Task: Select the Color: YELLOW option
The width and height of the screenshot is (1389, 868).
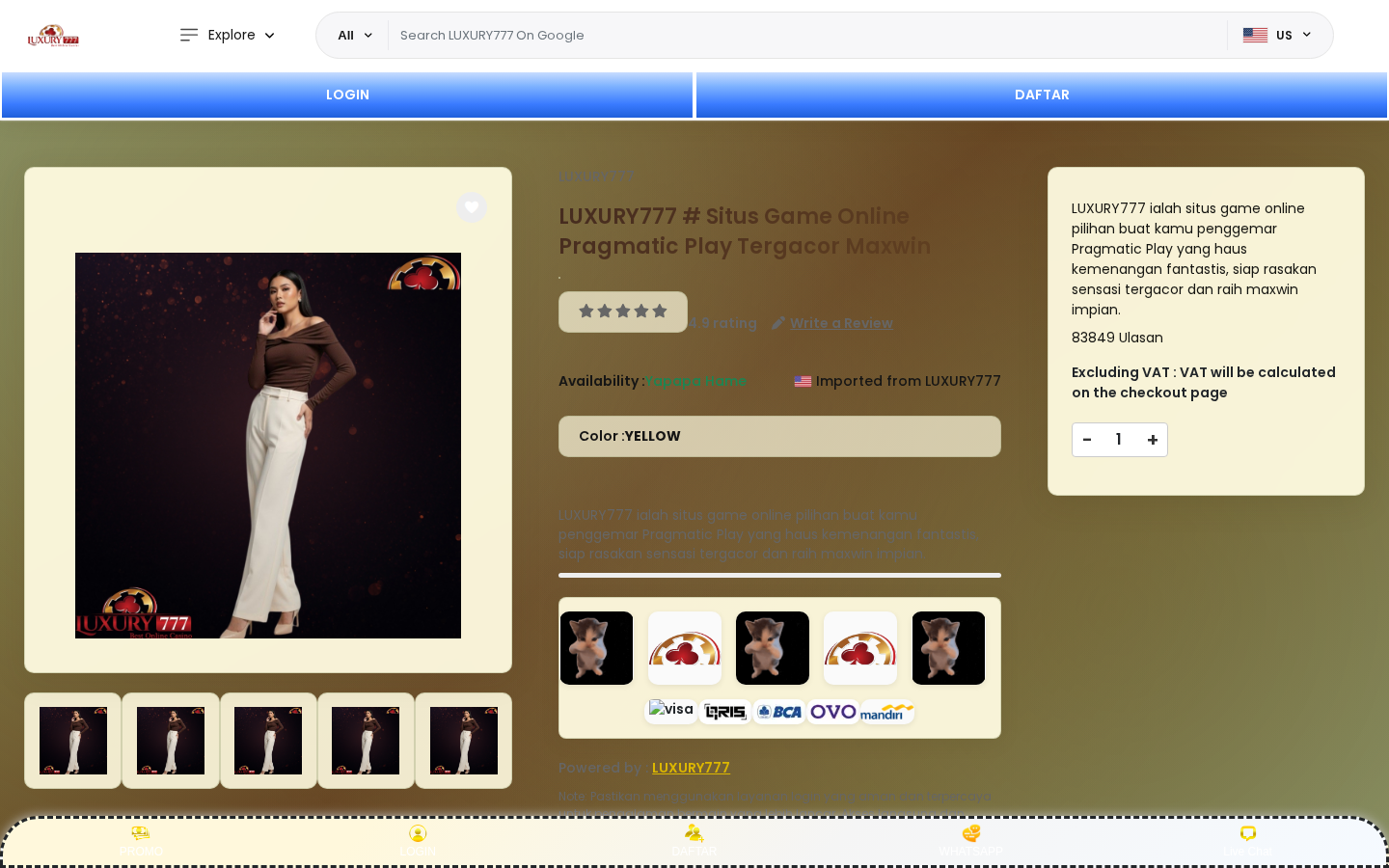Action: point(779,436)
